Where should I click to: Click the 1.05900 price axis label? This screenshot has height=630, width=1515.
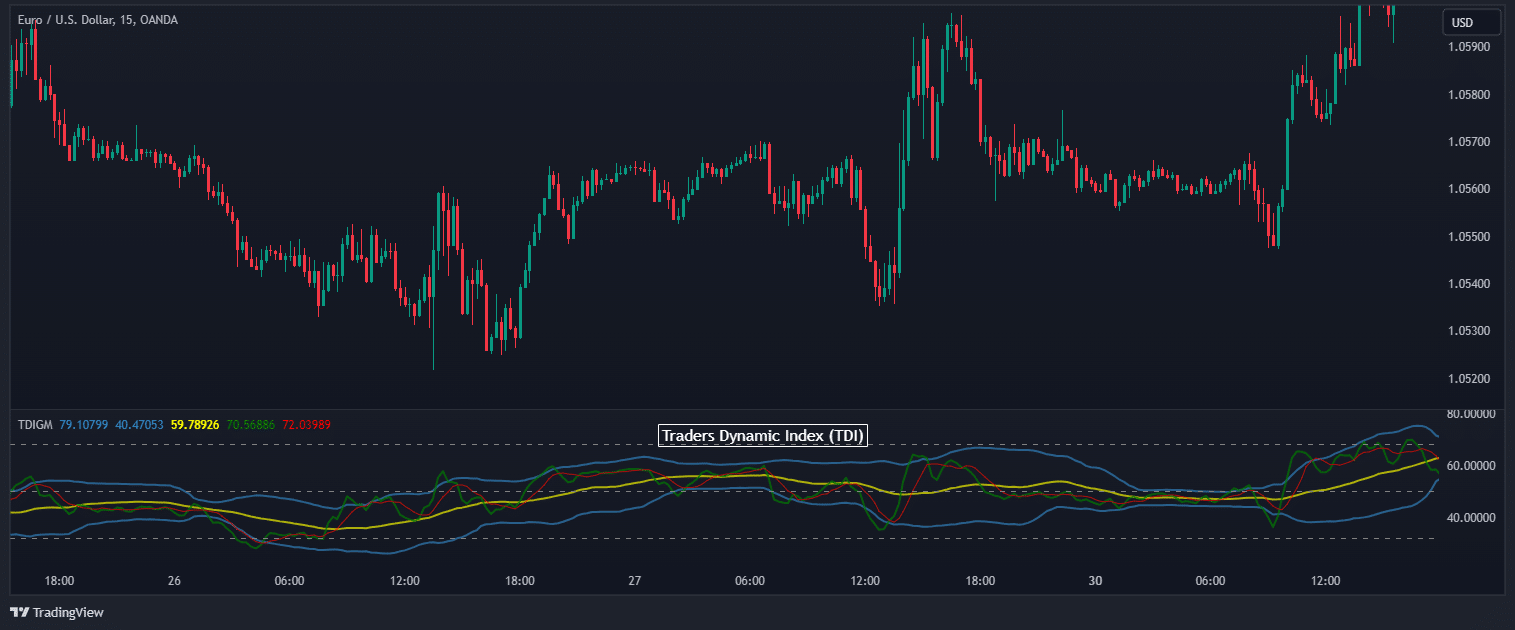click(1470, 46)
